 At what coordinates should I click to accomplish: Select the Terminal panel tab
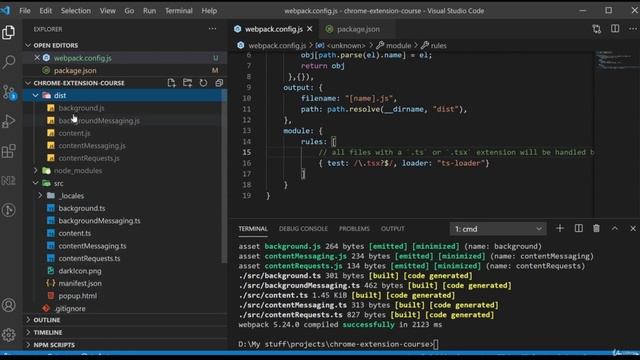[253, 229]
